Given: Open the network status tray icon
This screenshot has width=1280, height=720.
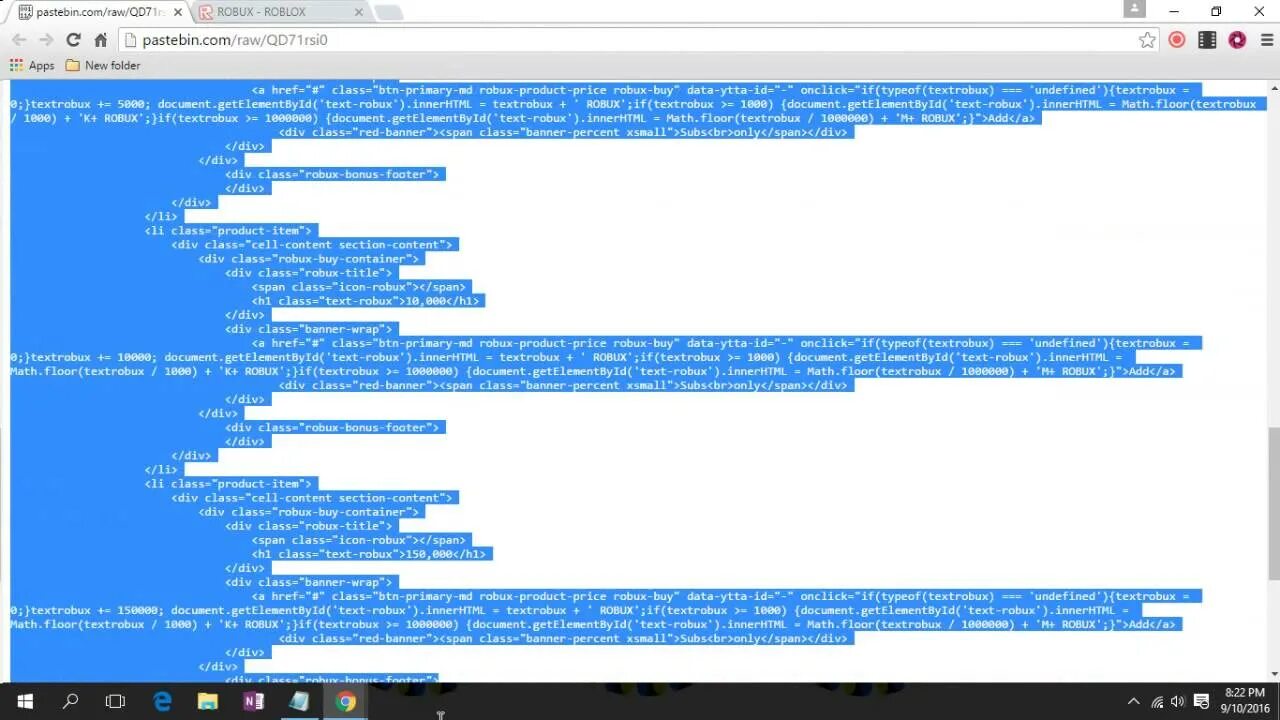Looking at the screenshot, I should 1157,702.
